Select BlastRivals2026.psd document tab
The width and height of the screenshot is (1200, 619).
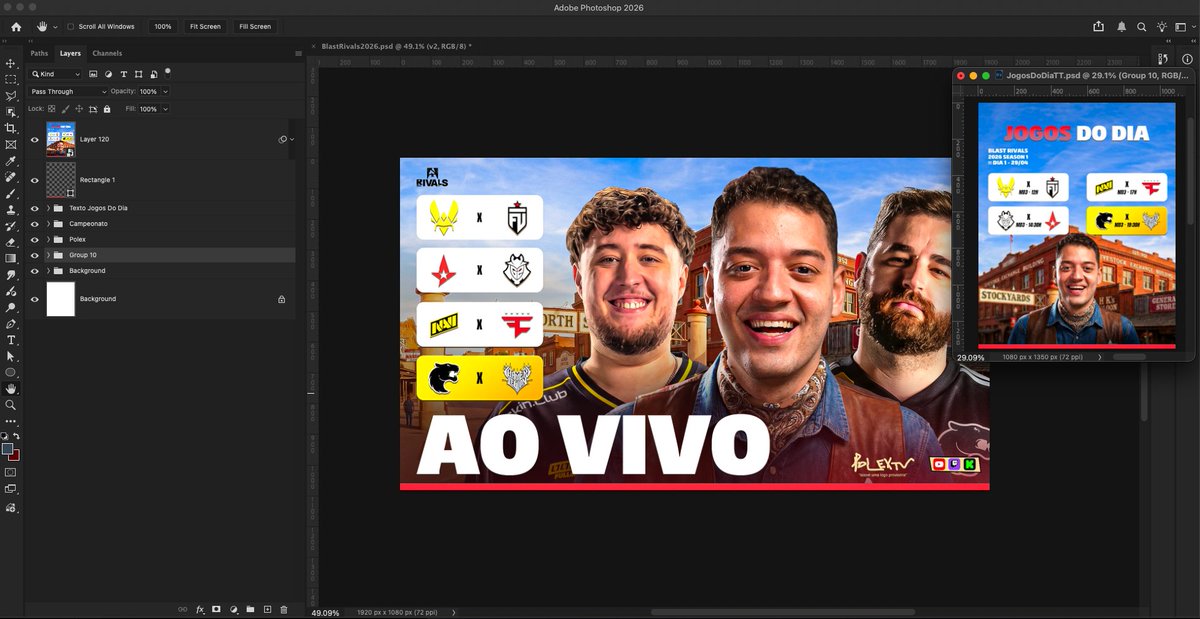pos(395,46)
